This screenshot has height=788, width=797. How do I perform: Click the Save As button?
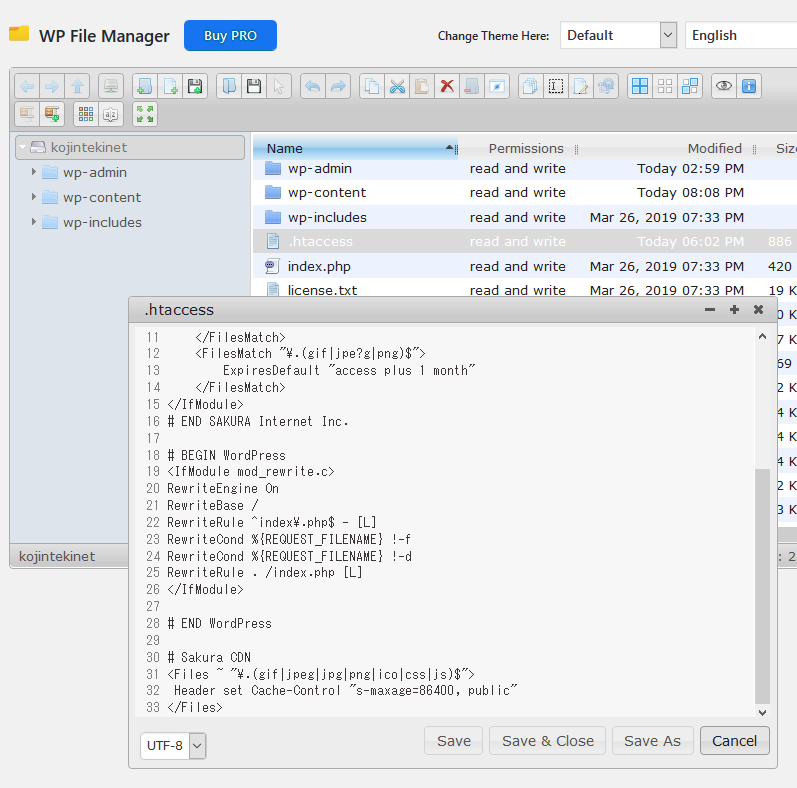[652, 741]
